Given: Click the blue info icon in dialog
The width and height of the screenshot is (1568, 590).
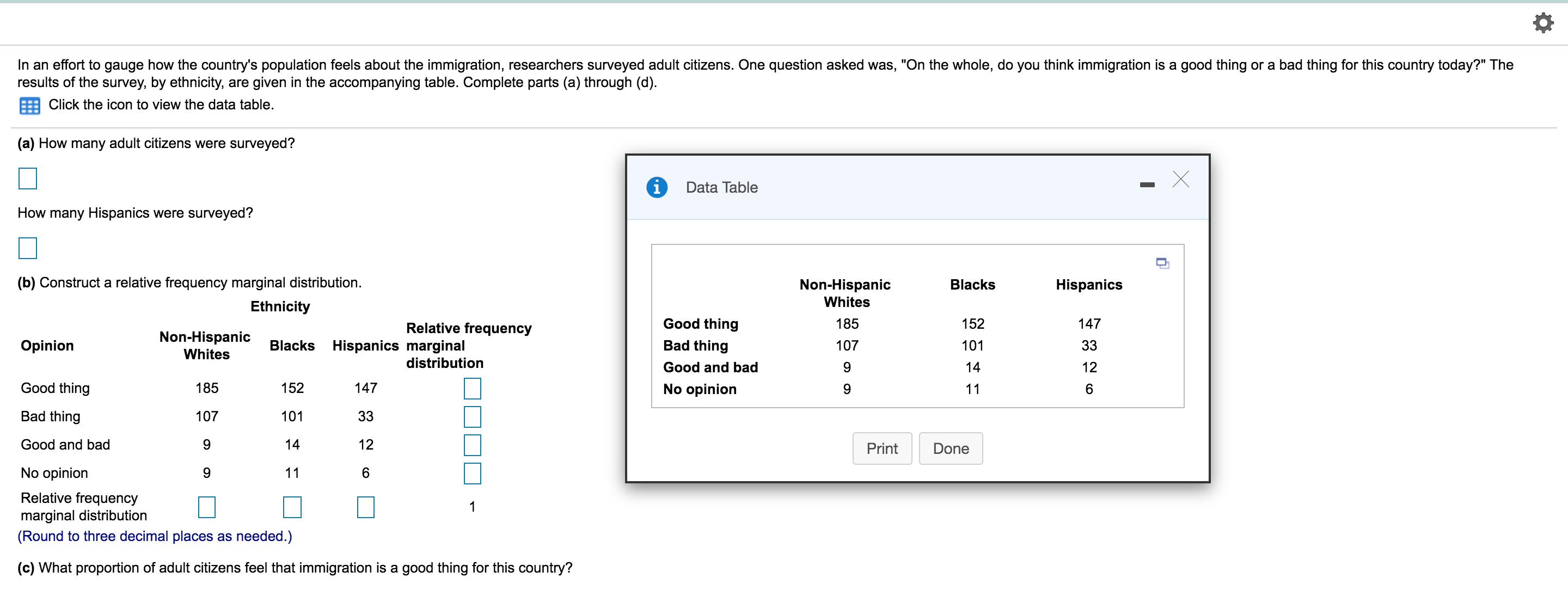Looking at the screenshot, I should pos(656,187).
